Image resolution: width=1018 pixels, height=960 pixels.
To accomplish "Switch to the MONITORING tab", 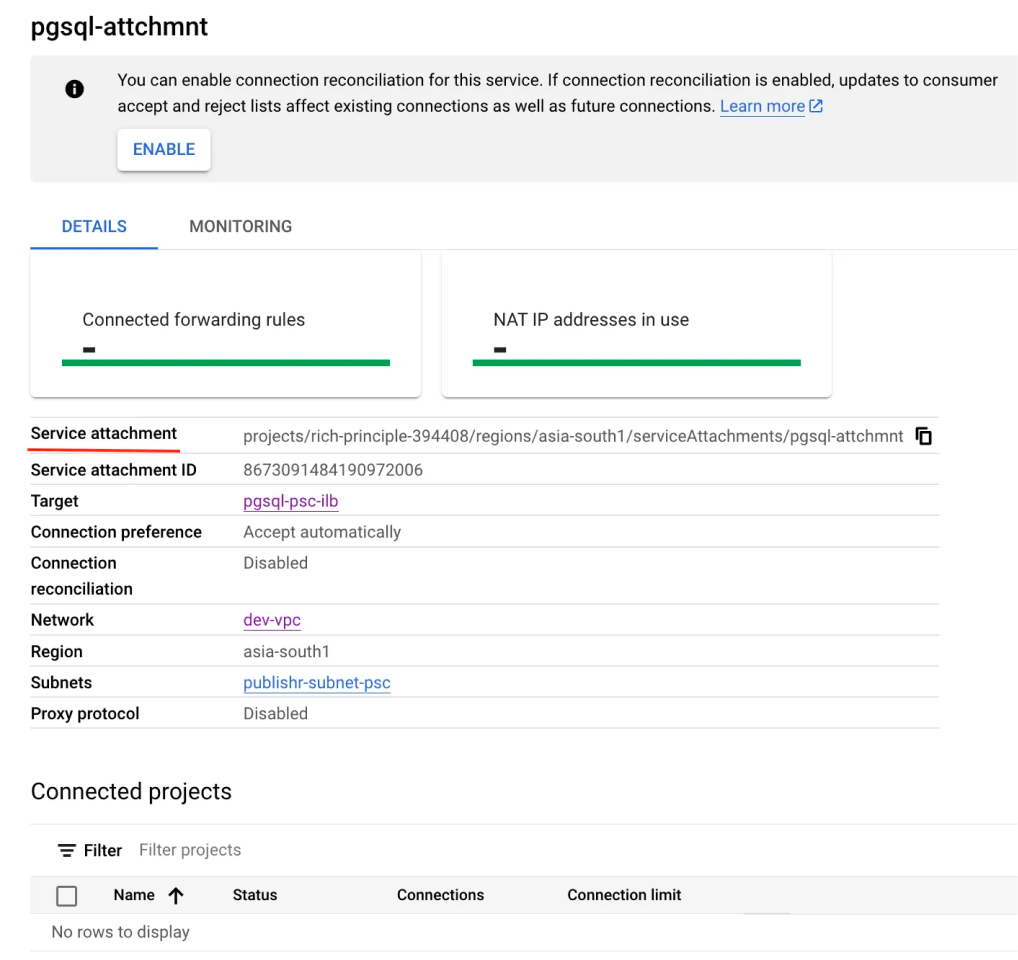I will [x=240, y=226].
